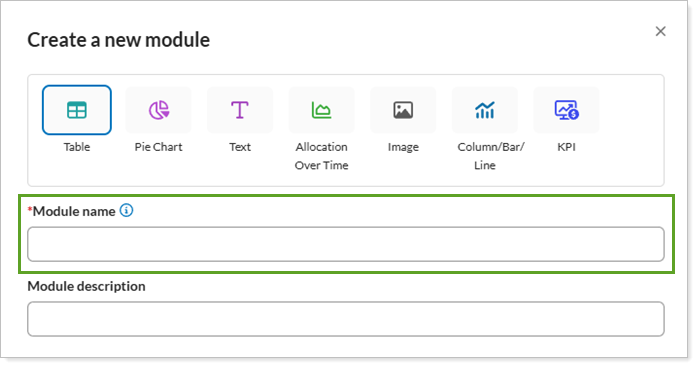Click the "Image" label text
697x367 pixels.
click(403, 147)
